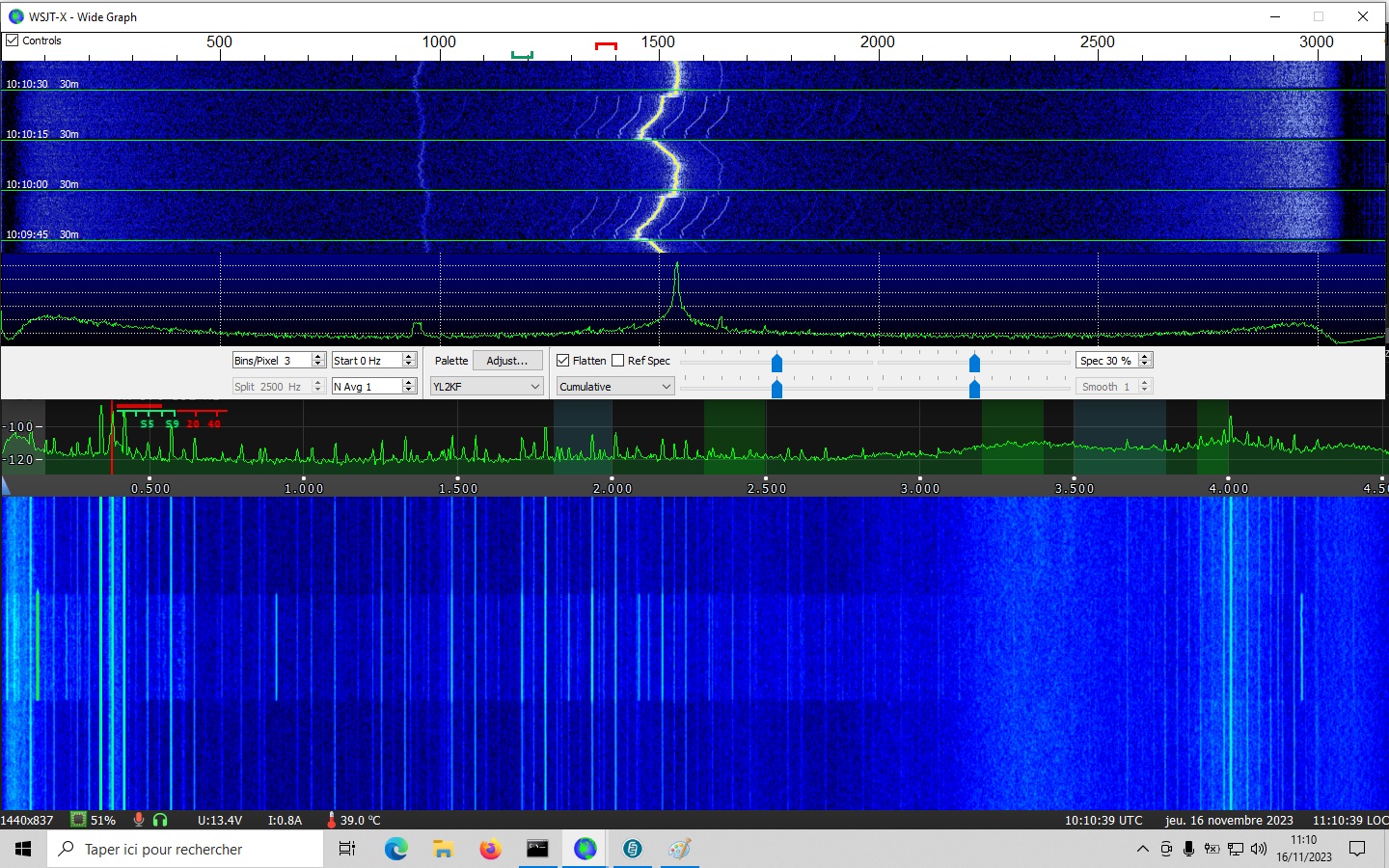
Task: Click the red bracket frequency marker
Action: [606, 45]
